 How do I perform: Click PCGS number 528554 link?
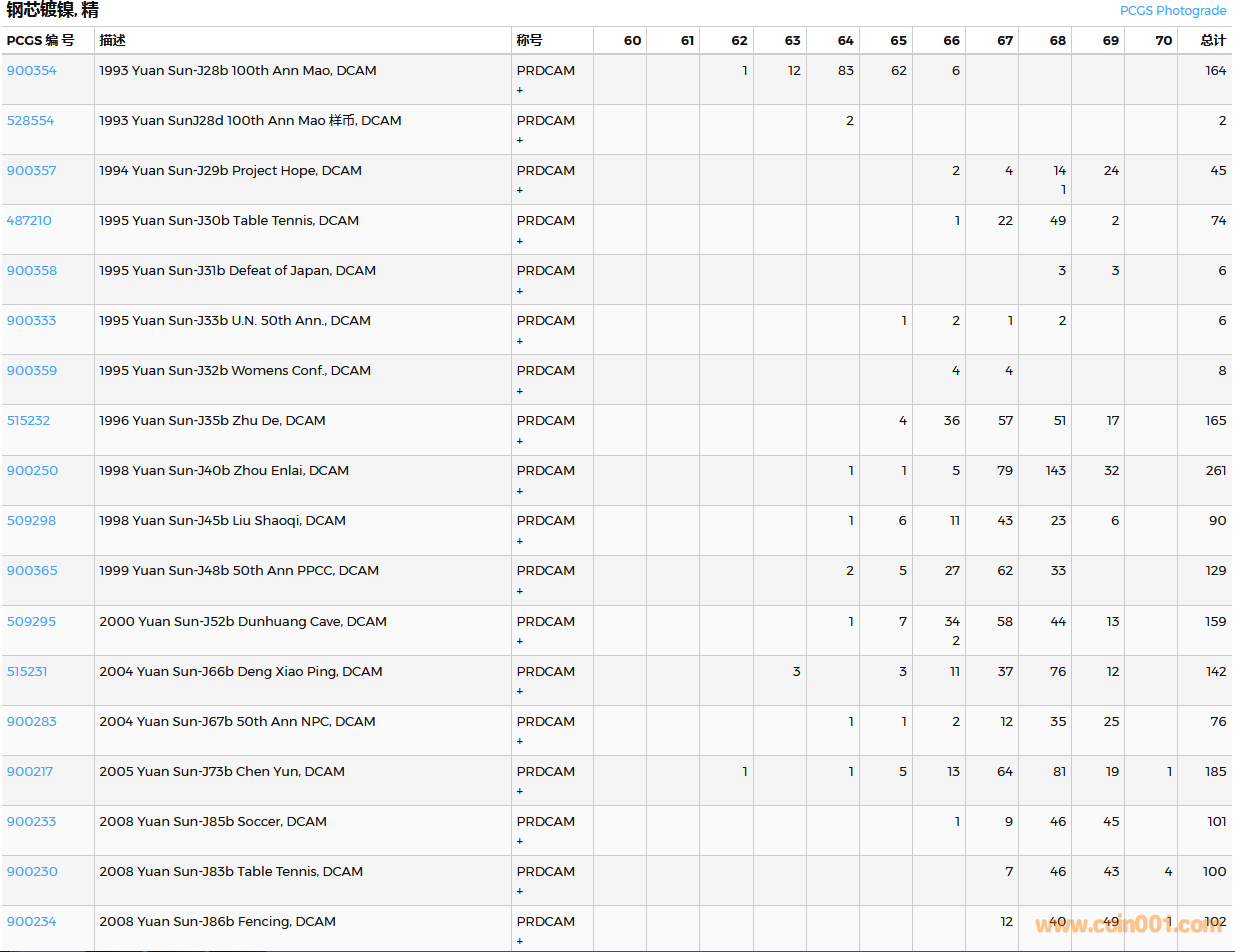click(x=31, y=121)
